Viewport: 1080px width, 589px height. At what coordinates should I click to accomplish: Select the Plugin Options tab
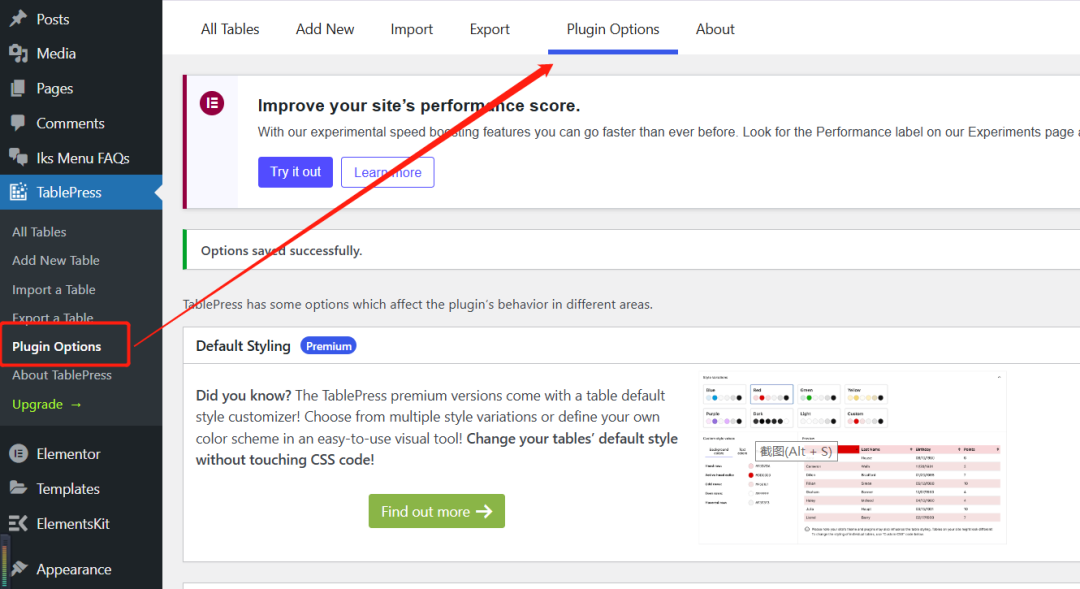613,29
